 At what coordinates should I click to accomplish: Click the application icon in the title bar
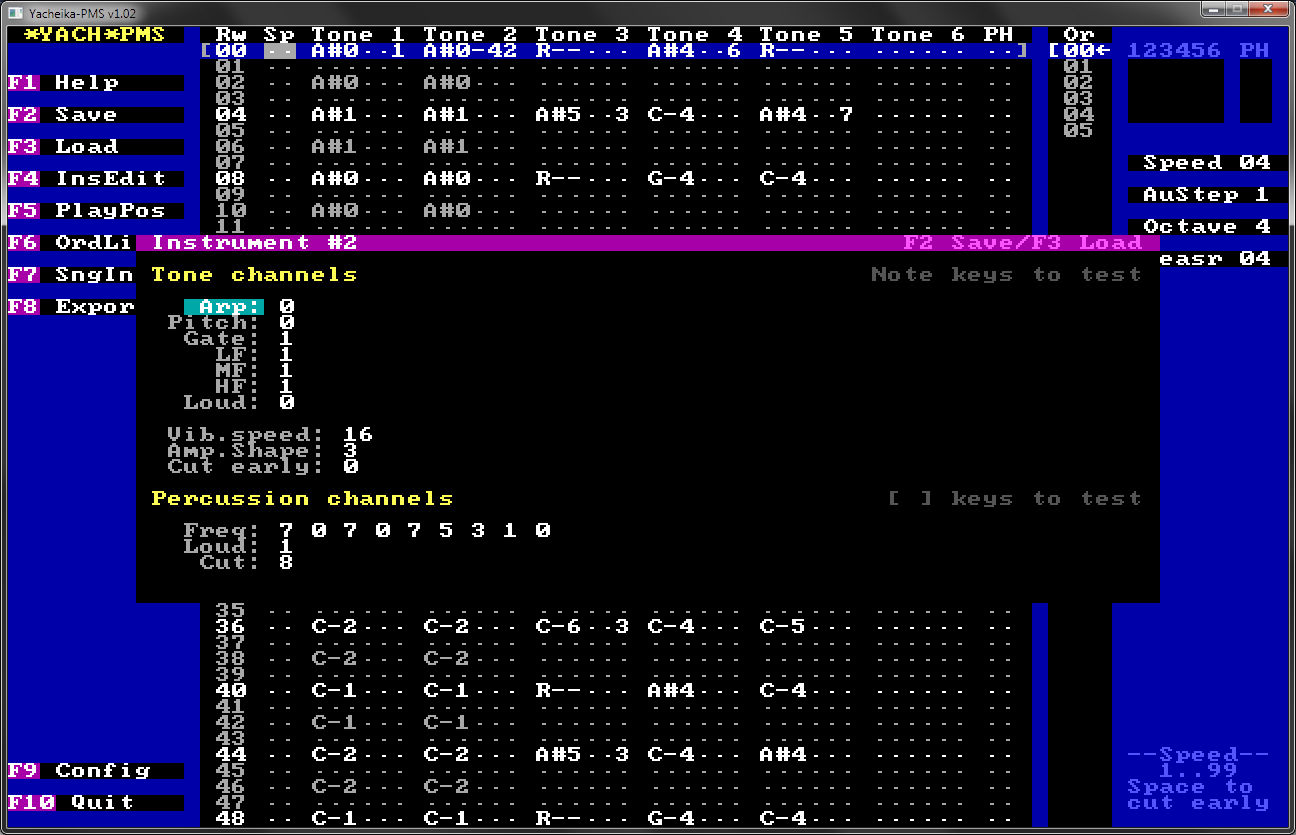[14, 13]
